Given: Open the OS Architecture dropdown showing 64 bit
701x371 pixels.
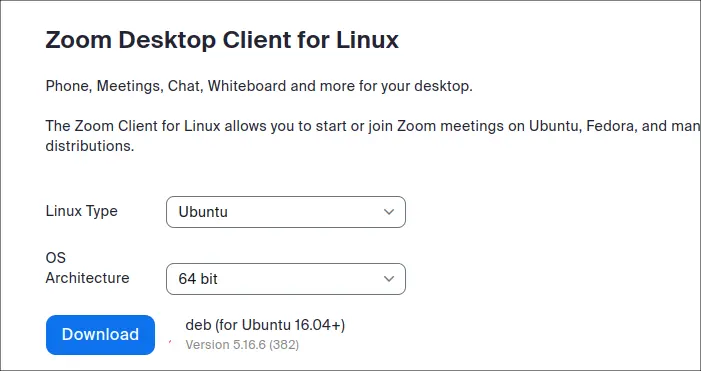Looking at the screenshot, I should (286, 279).
